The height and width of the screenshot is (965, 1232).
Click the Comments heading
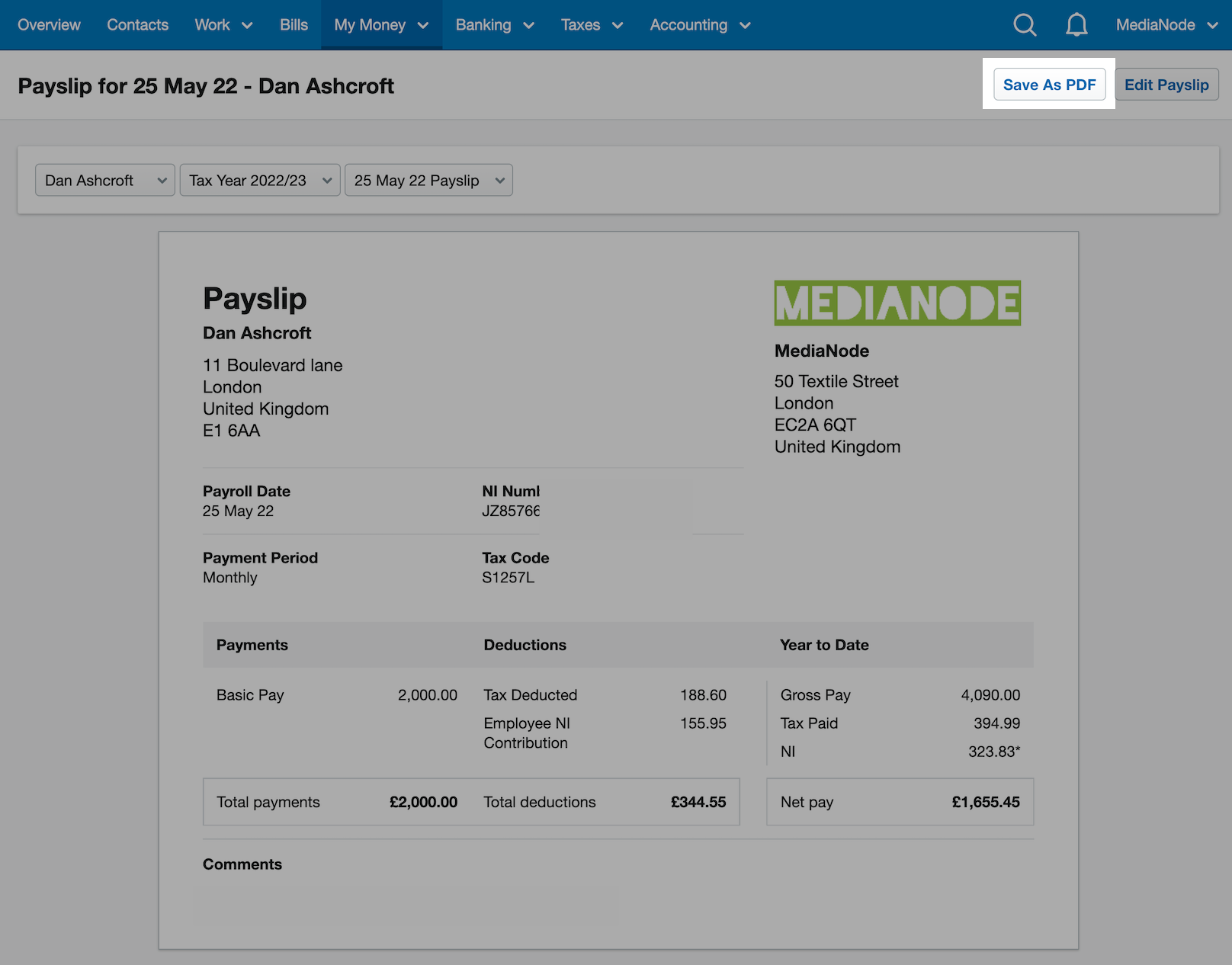pos(242,864)
